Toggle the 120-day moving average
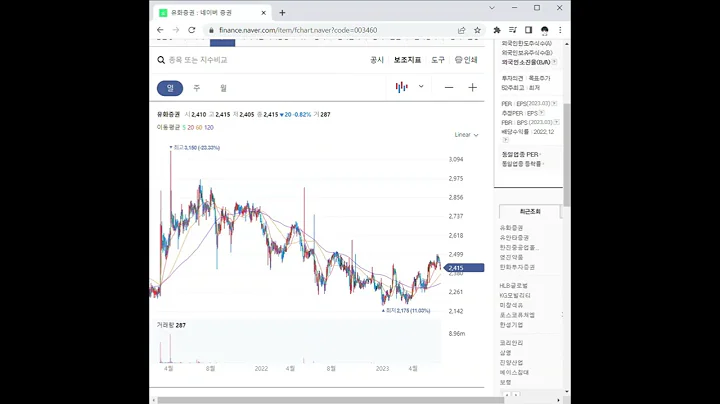Viewport: 720px width, 404px height. coord(209,128)
